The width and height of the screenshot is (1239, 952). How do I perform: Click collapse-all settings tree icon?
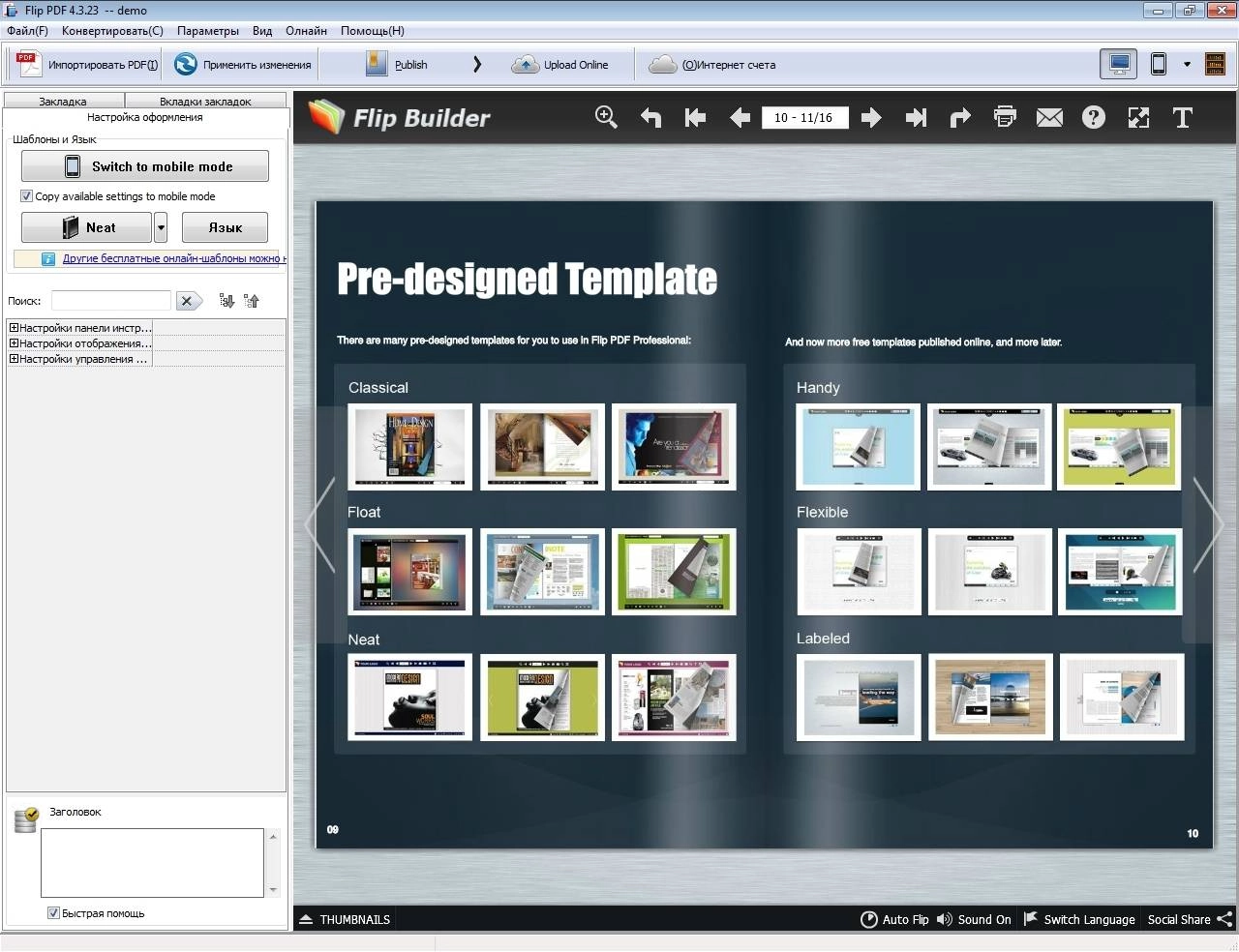(252, 301)
